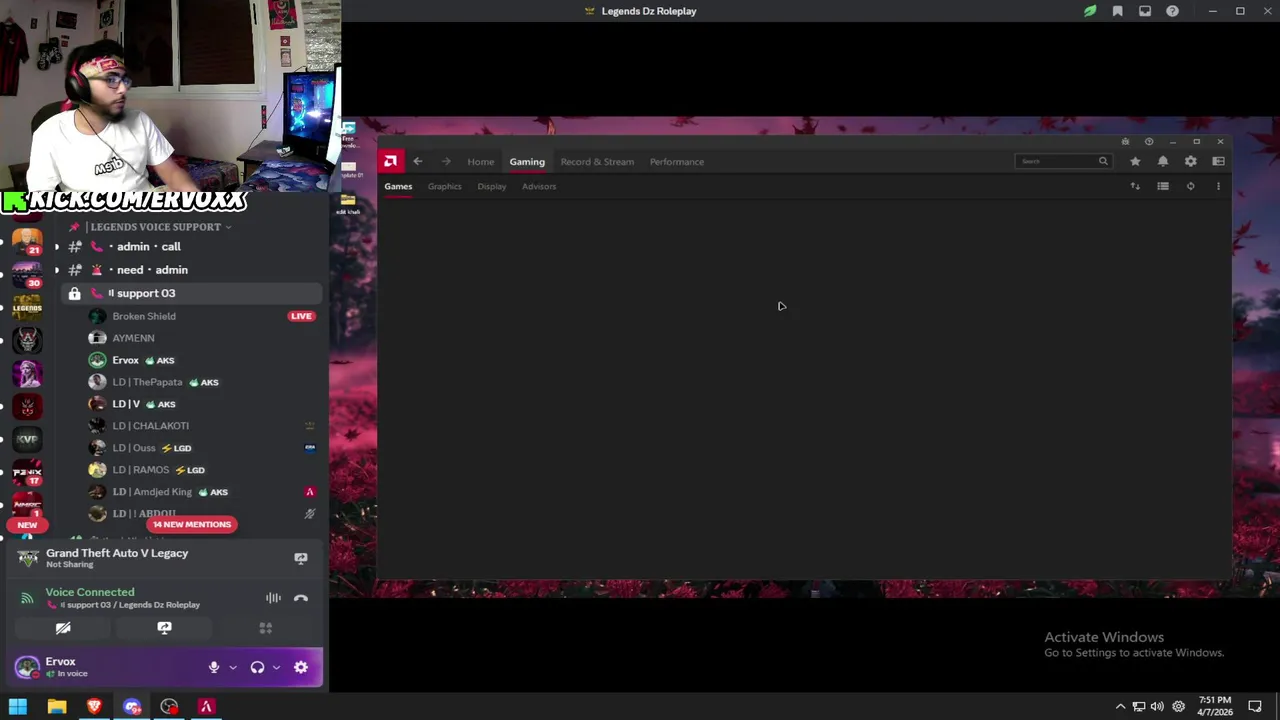This screenshot has height=720, width=1280.
Task: Expand the admin call channel arrow
Action: tap(56, 247)
